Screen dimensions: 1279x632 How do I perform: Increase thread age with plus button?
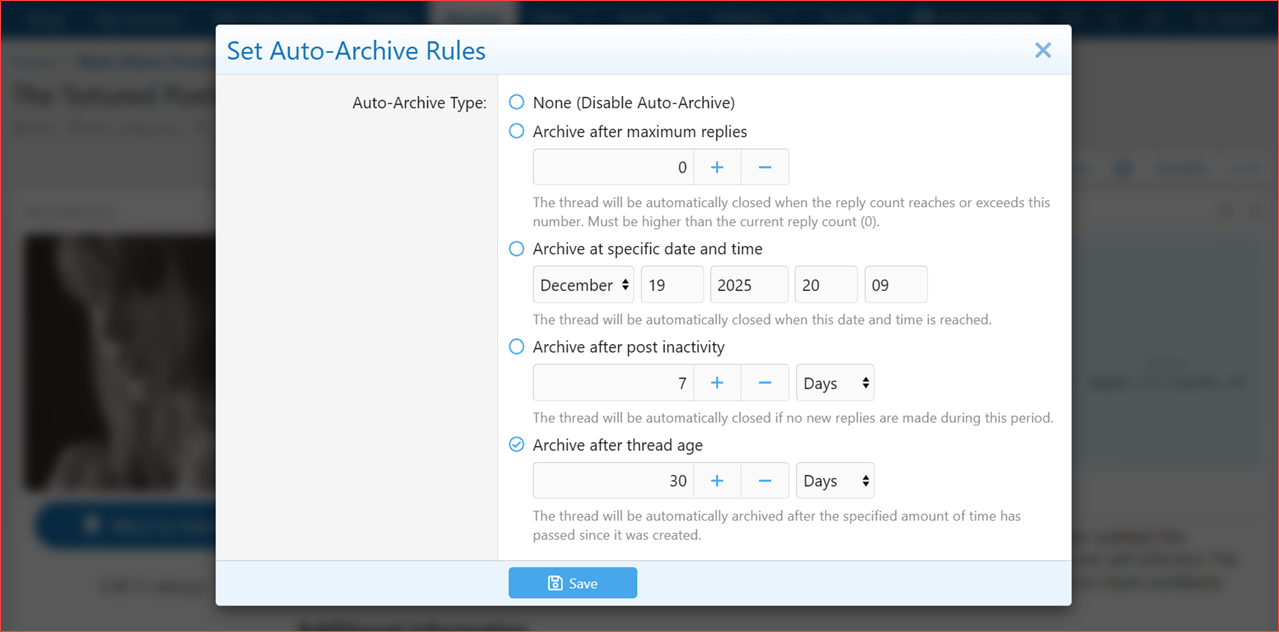pos(717,481)
